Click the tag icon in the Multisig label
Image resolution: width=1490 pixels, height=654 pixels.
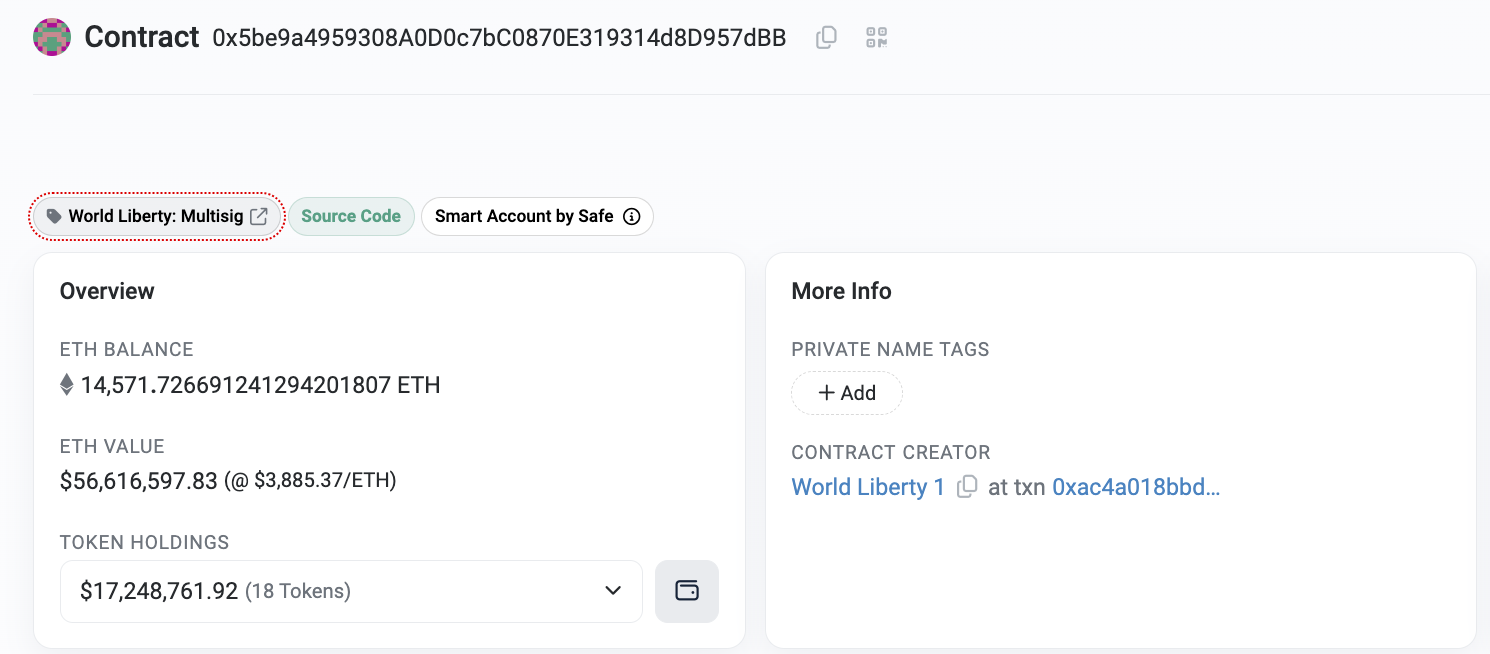[x=54, y=216]
